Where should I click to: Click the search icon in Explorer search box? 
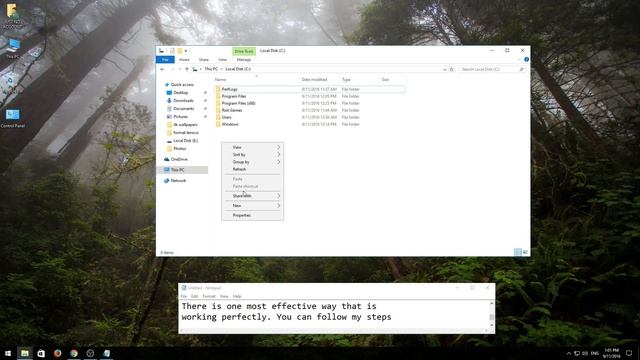(521, 69)
